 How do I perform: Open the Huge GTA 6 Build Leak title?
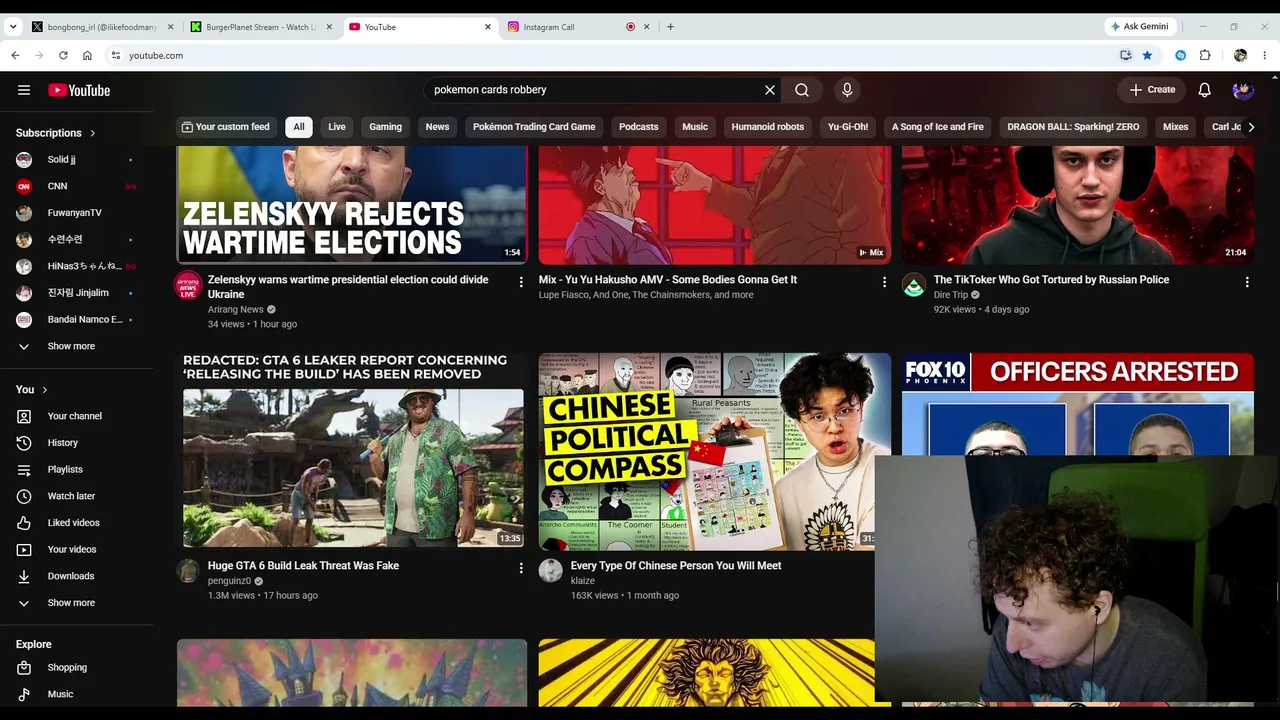303,566
